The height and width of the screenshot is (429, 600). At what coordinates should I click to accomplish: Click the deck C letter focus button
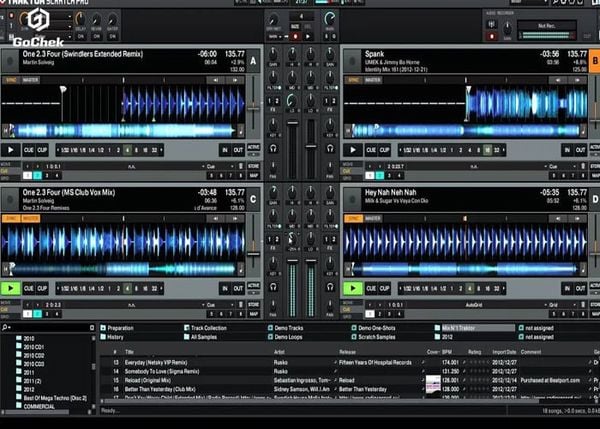point(253,199)
